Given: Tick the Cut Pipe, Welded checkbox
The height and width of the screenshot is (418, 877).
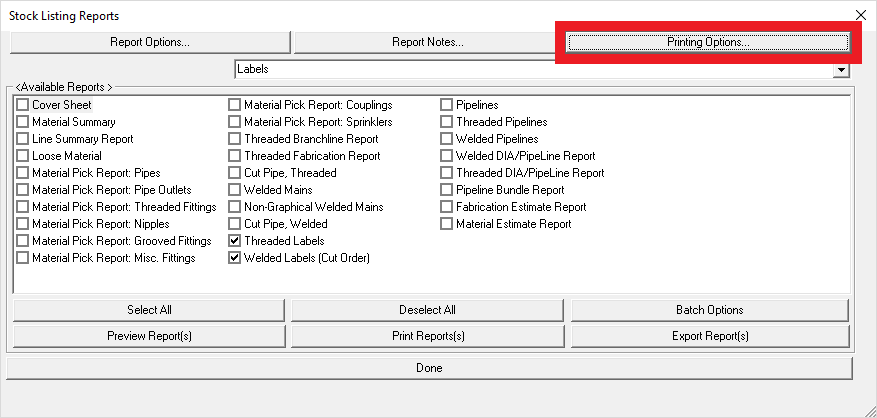Looking at the screenshot, I should [234, 224].
